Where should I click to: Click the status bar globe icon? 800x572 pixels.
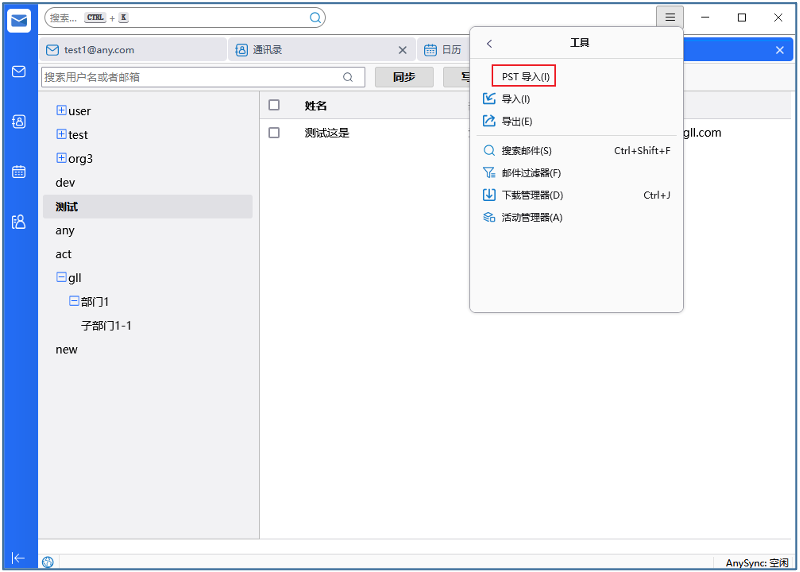[48, 562]
